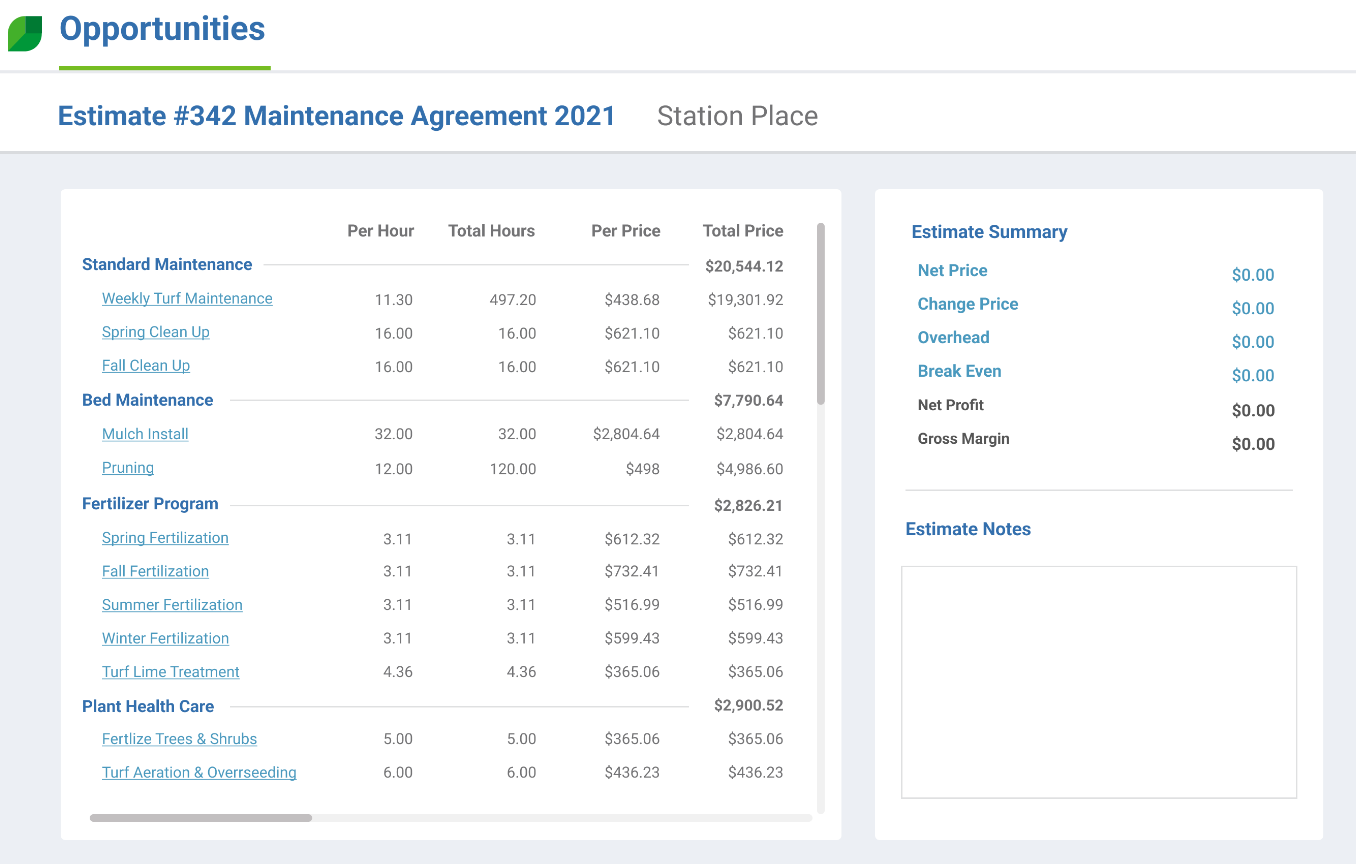Click the $4,986.60 Pruning total price
Screen dimensions: 1356x864
[750, 469]
